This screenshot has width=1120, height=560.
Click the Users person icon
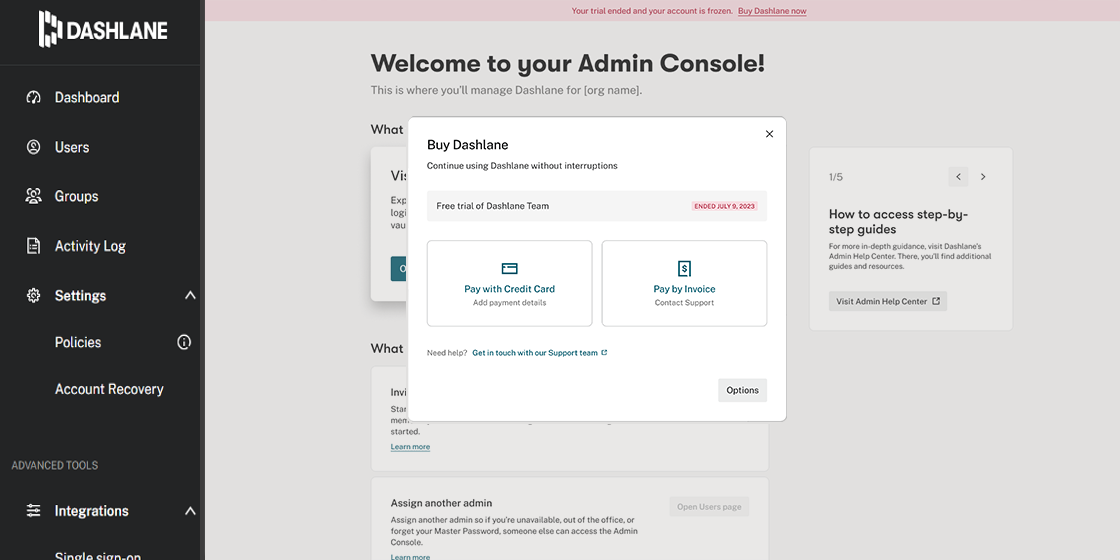[34, 147]
